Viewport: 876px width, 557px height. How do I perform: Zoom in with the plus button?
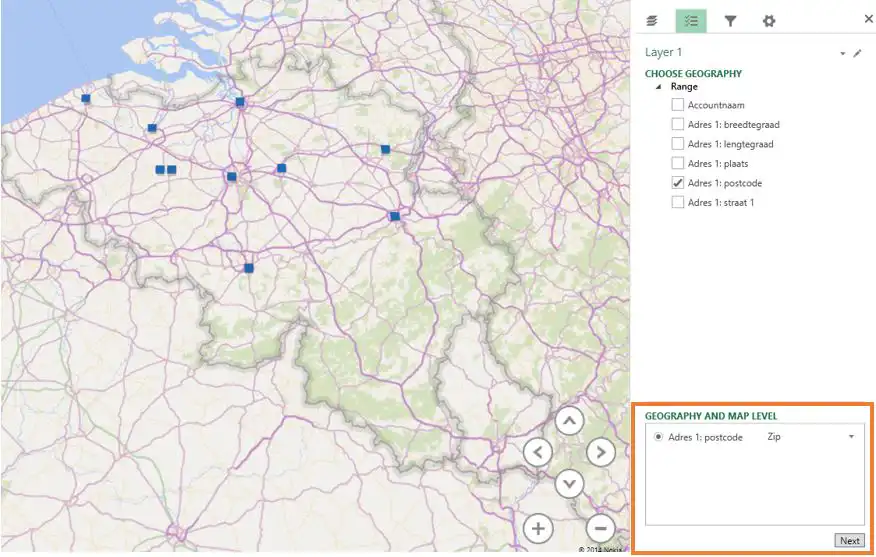click(538, 528)
